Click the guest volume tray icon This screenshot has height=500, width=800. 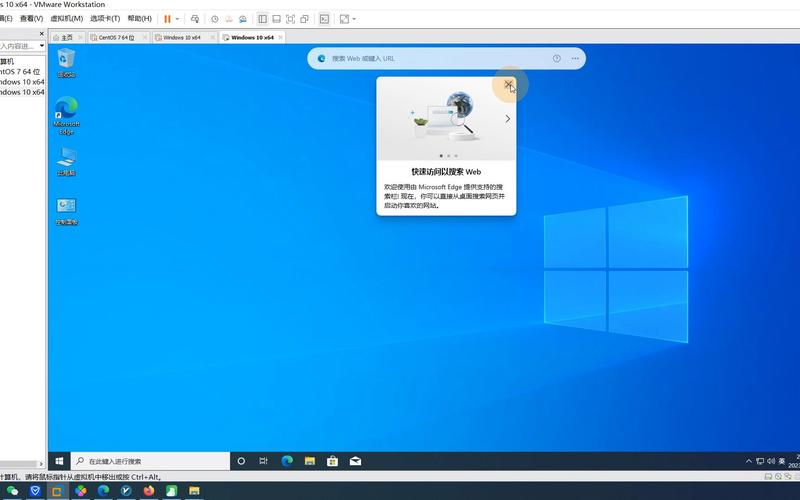[771, 461]
